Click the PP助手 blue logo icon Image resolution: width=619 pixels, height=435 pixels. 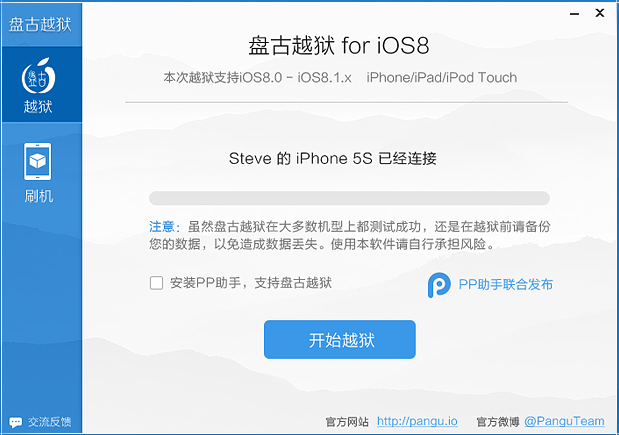pyautogui.click(x=439, y=285)
